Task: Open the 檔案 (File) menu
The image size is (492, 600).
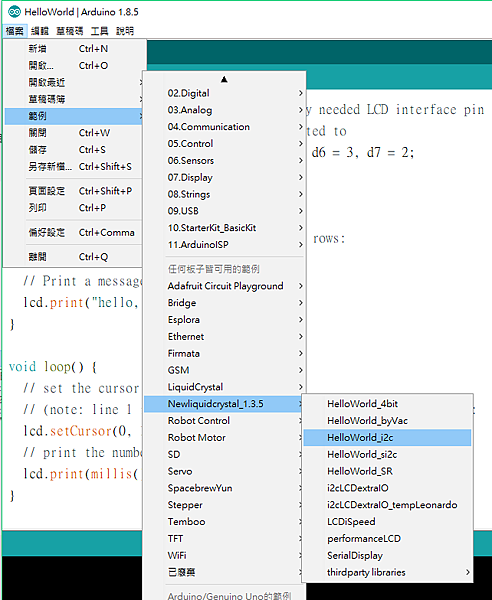Action: coord(15,31)
